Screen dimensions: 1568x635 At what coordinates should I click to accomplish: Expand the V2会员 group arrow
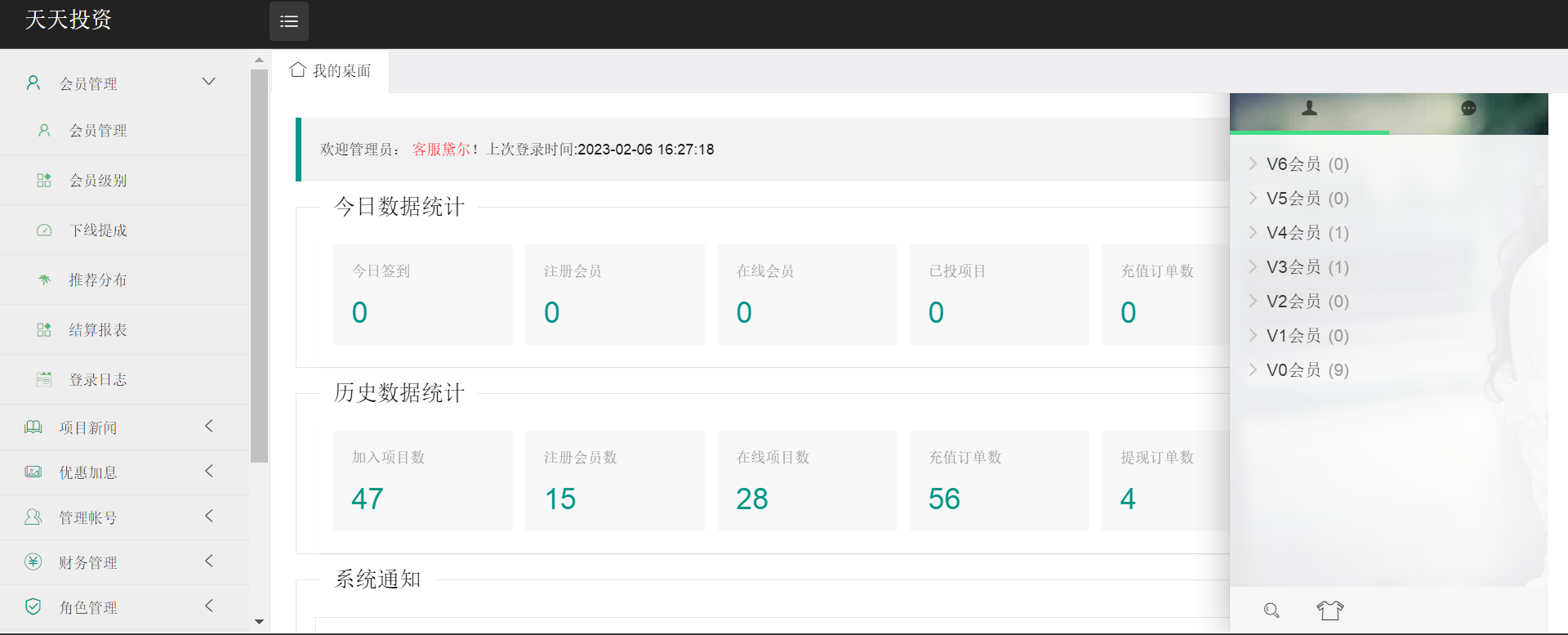click(x=1253, y=301)
